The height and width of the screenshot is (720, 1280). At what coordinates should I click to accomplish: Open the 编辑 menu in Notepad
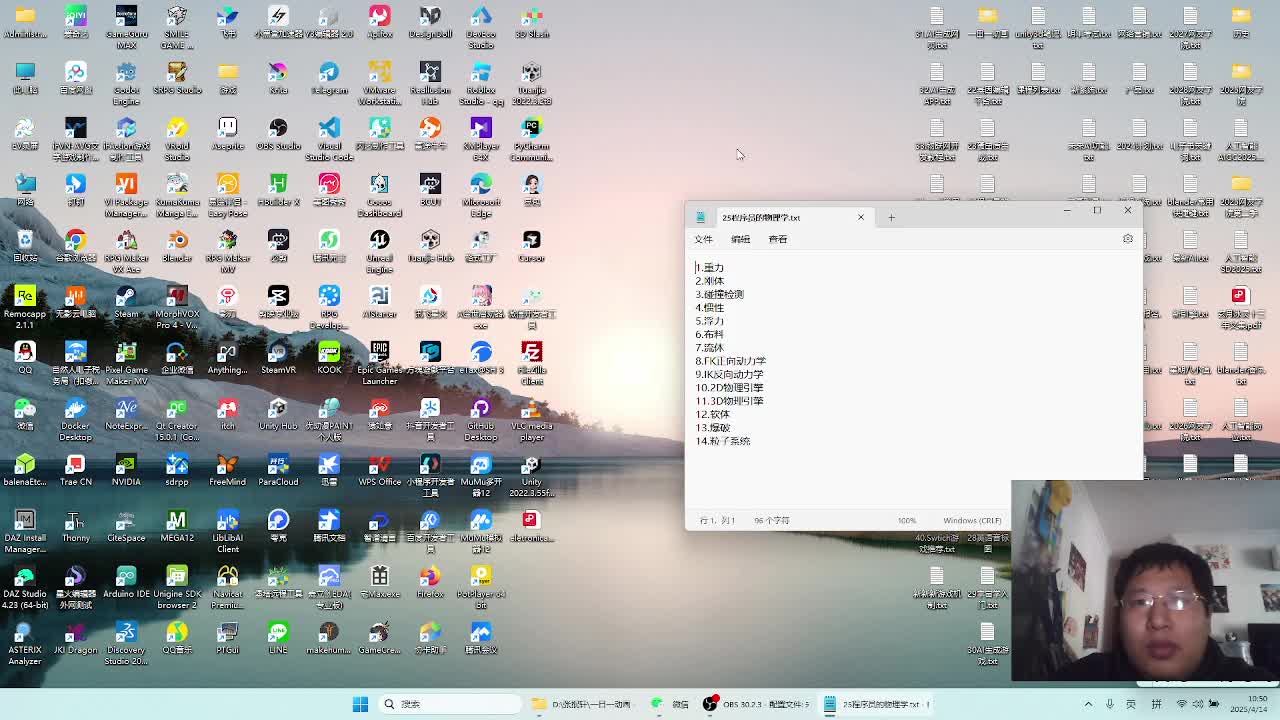pyautogui.click(x=740, y=239)
